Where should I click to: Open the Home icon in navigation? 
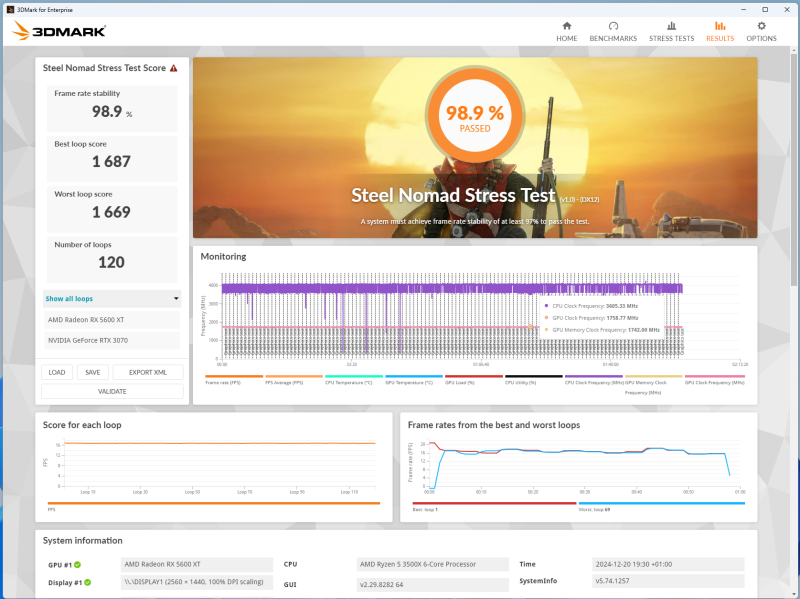click(x=566, y=26)
